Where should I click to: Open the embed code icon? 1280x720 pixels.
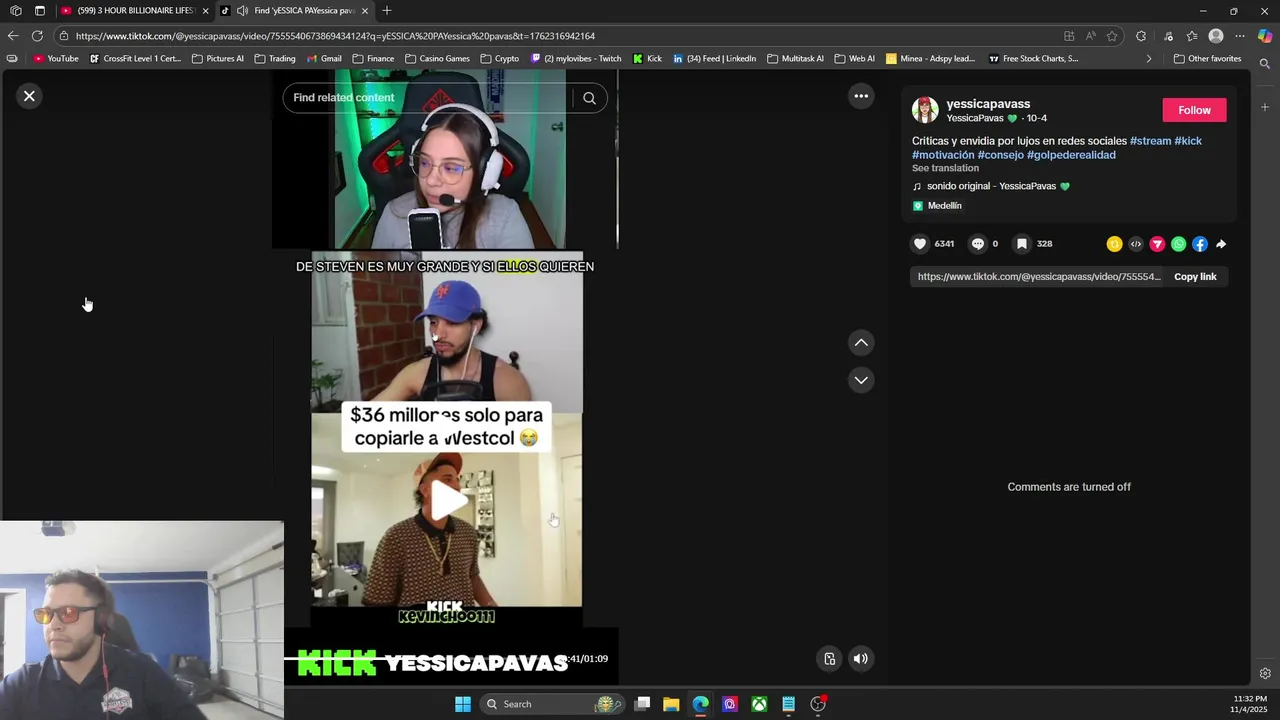click(1136, 244)
